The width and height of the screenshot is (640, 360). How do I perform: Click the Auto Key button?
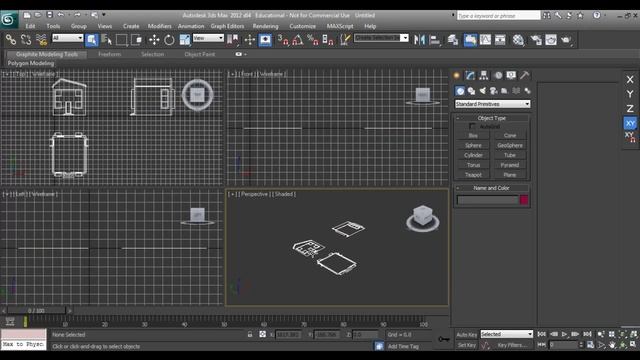(x=467, y=335)
